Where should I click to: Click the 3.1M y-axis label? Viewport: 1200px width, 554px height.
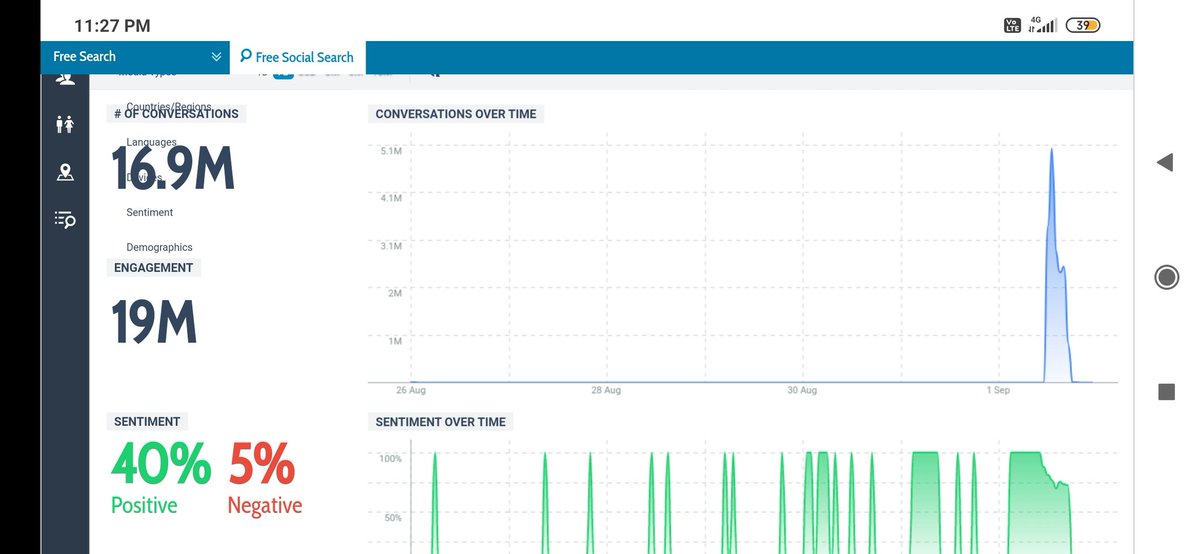[391, 246]
